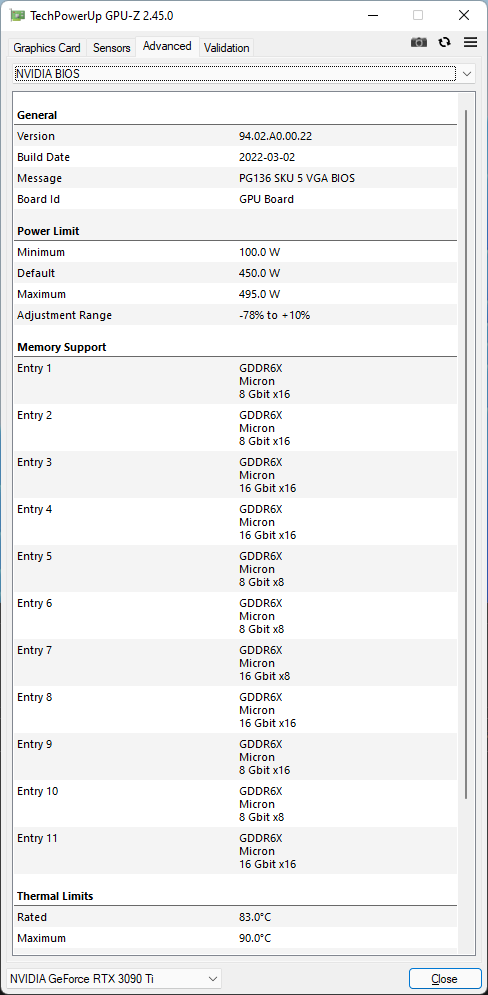Maximize the GPU-Z window
This screenshot has width=488, height=995.
pyautogui.click(x=418, y=15)
